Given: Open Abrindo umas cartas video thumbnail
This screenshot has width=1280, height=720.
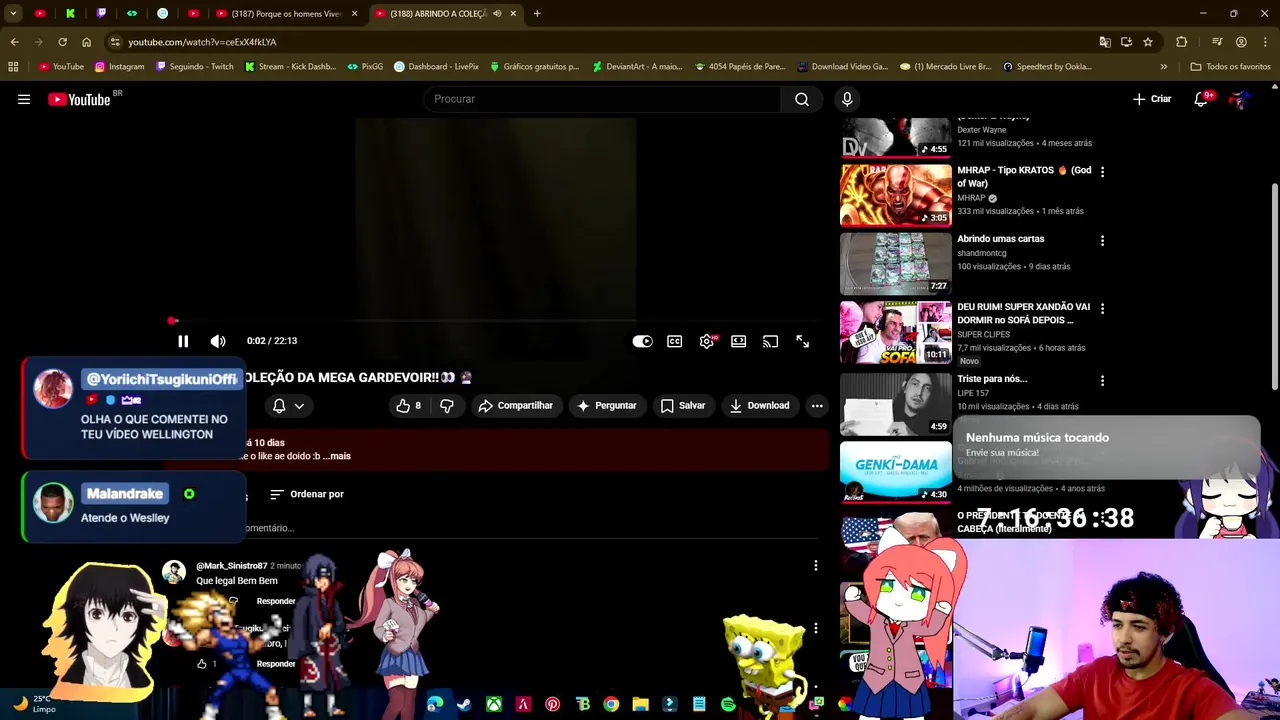Looking at the screenshot, I should click(x=896, y=263).
